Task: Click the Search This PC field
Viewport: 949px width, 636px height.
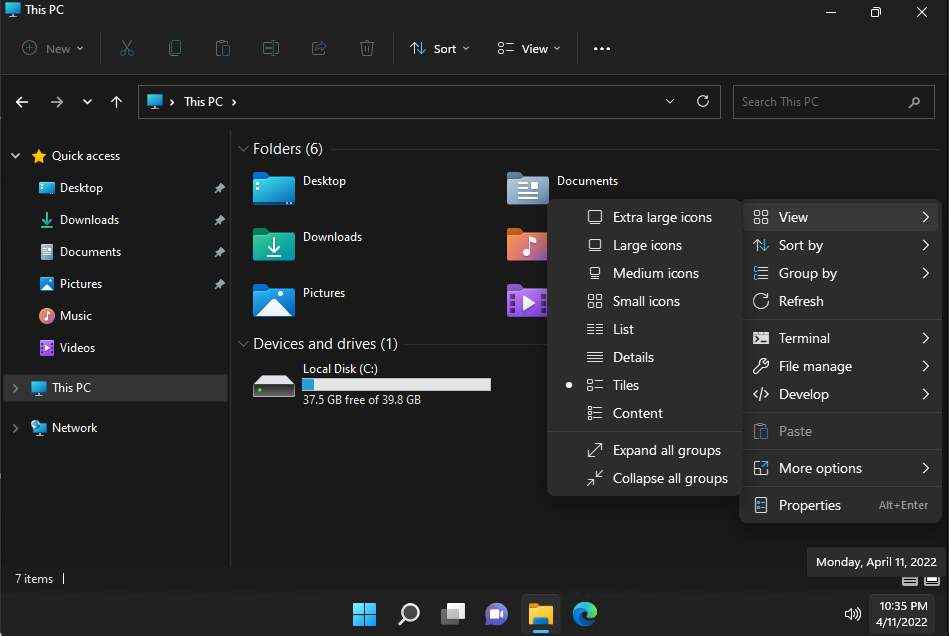Action: point(820,102)
